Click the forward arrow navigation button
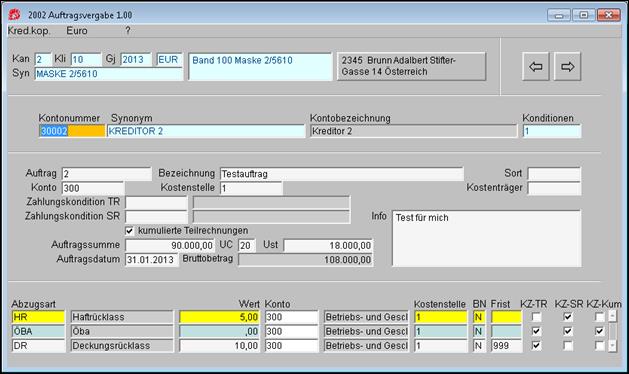This screenshot has width=629, height=374. click(567, 67)
